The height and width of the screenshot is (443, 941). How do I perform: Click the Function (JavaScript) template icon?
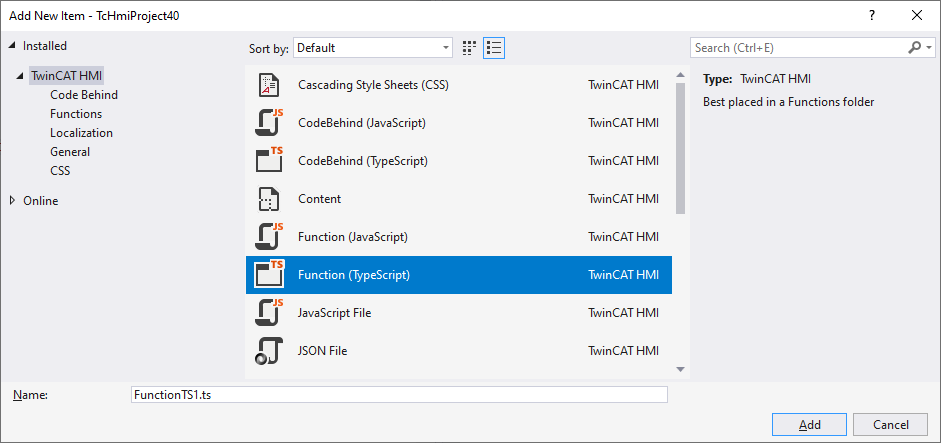pyautogui.click(x=269, y=237)
